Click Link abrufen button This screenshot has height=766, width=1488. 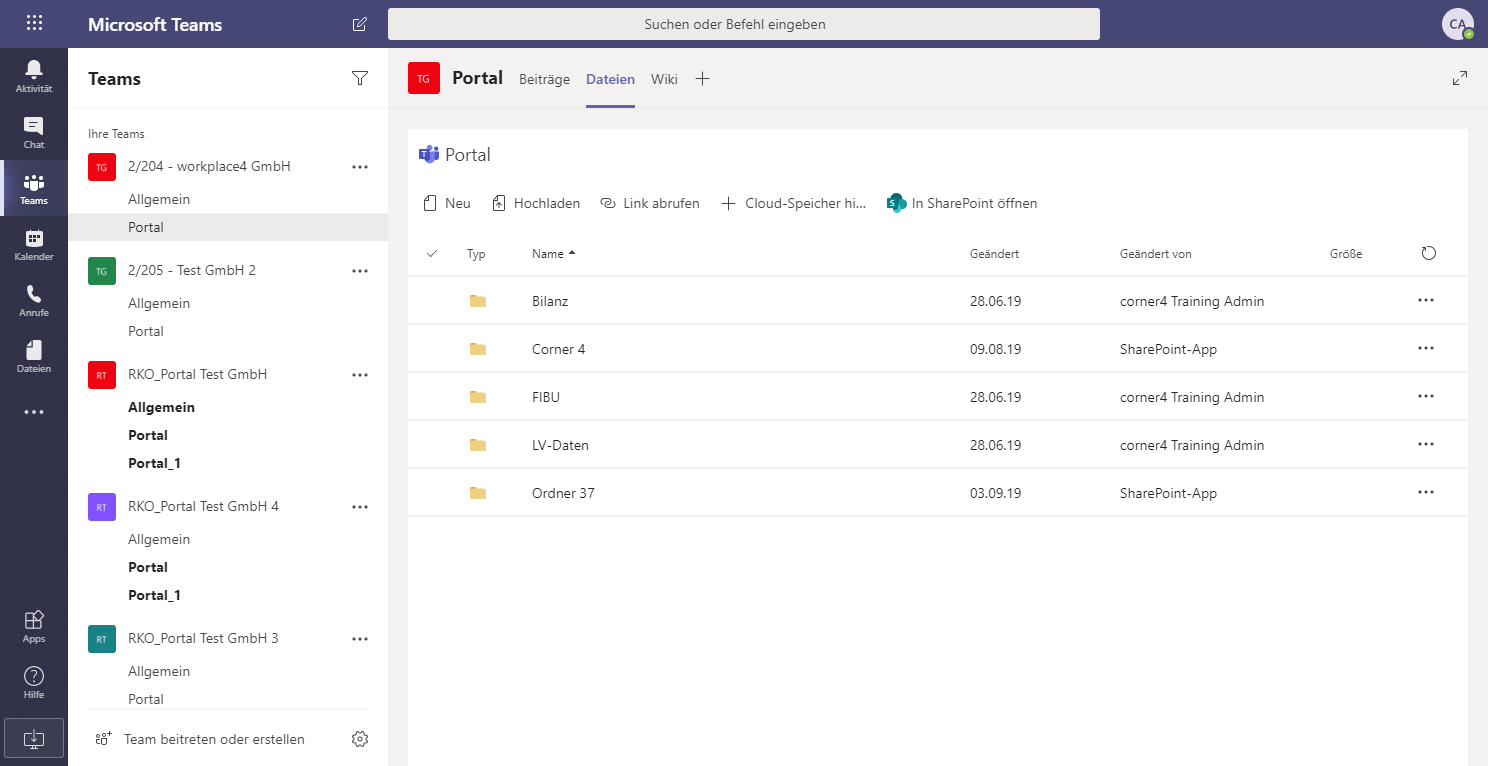tap(650, 203)
